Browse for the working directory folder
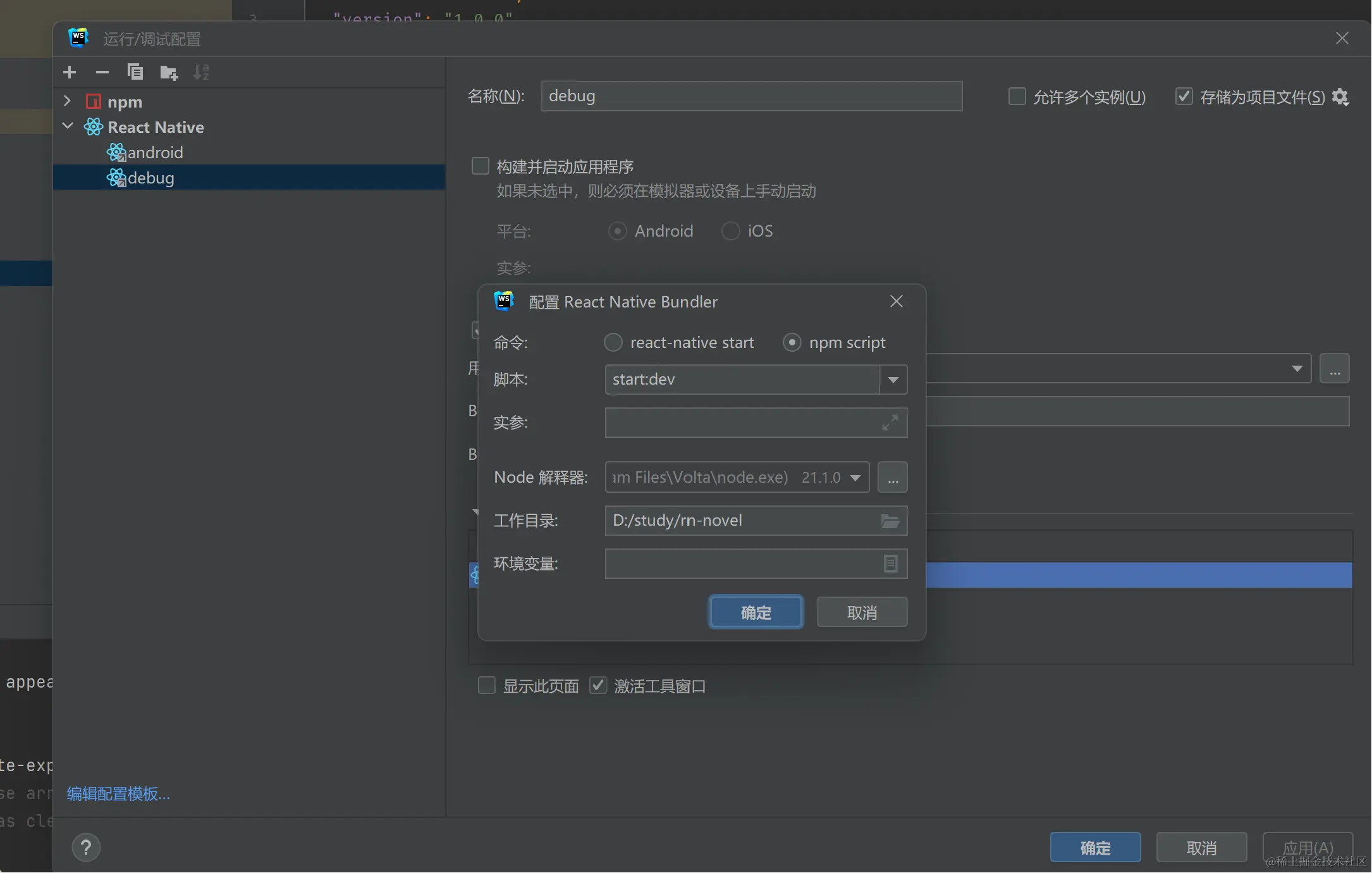The image size is (1372, 873). [x=890, y=521]
